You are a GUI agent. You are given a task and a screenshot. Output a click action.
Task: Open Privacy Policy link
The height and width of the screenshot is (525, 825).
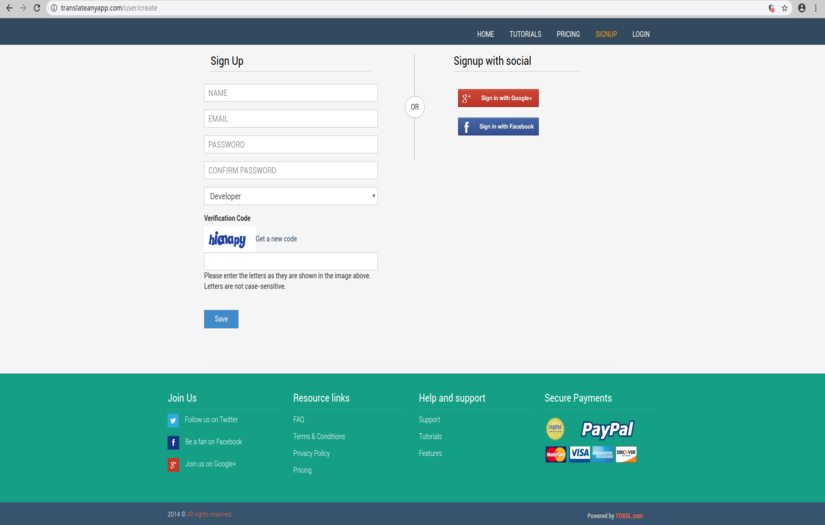311,453
